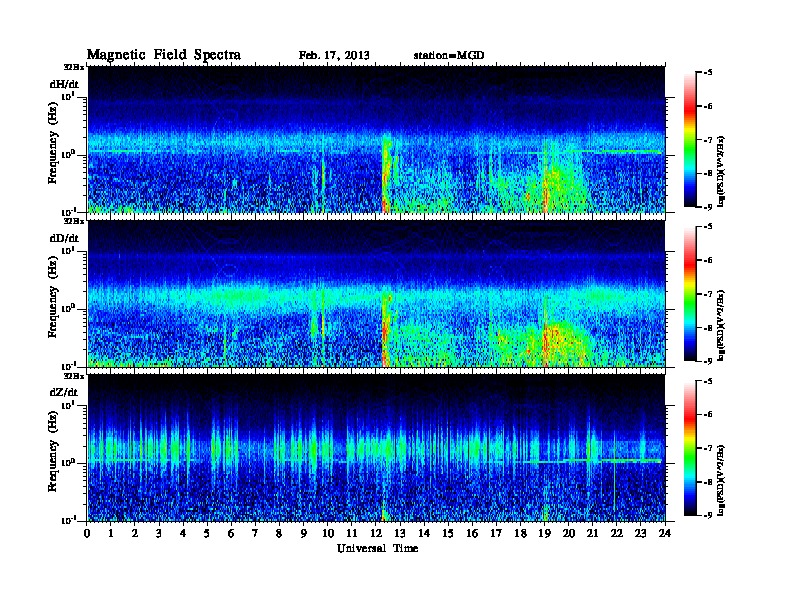Click the "-9" value on the dH/dt color bar
Screen dimensions: 792x612
click(x=707, y=207)
